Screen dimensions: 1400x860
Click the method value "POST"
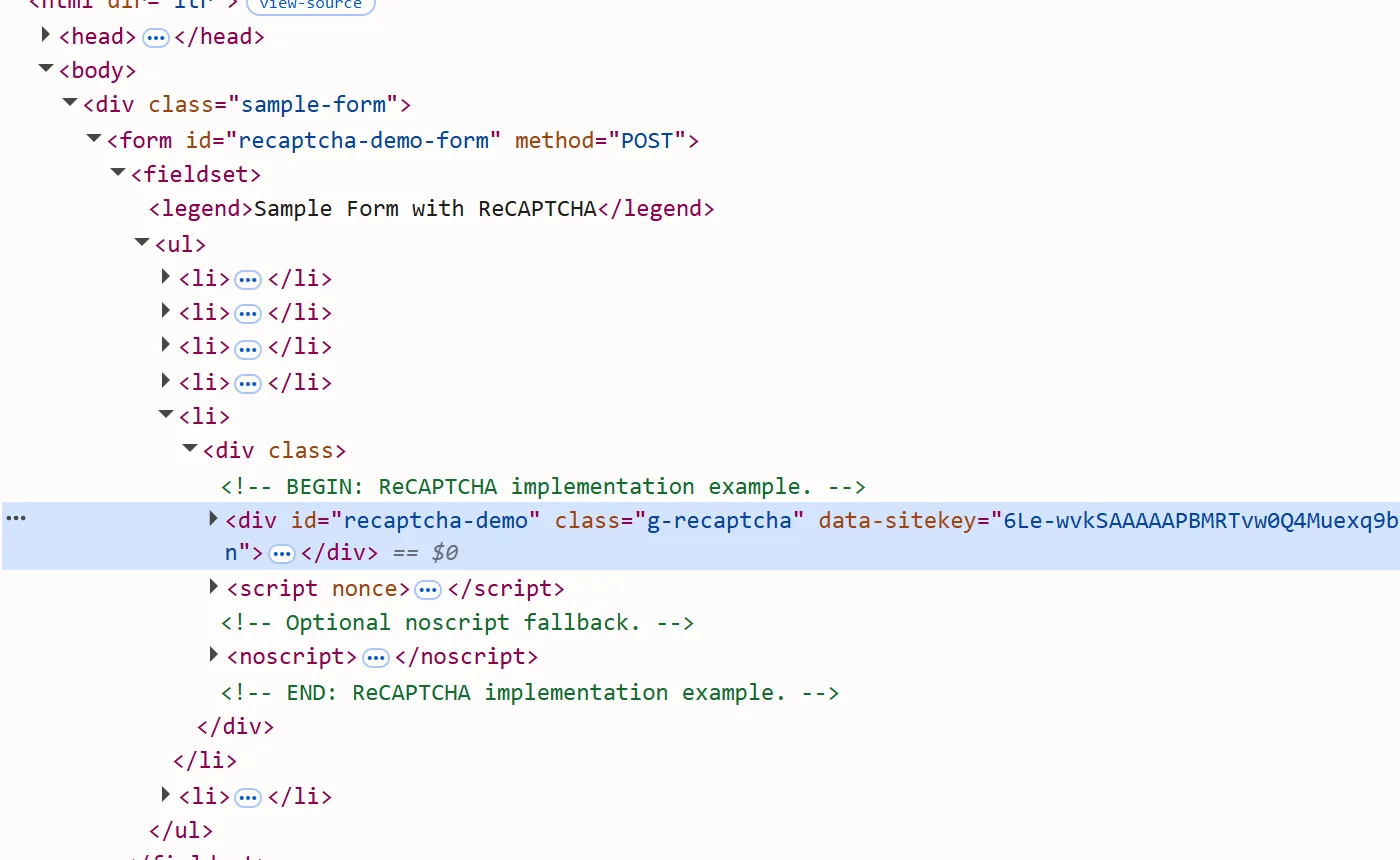pyautogui.click(x=647, y=141)
